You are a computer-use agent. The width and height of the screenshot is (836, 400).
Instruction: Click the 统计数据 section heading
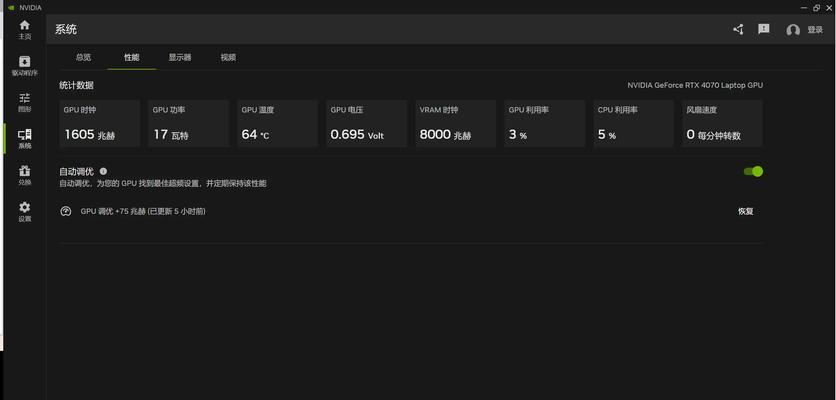(76, 85)
